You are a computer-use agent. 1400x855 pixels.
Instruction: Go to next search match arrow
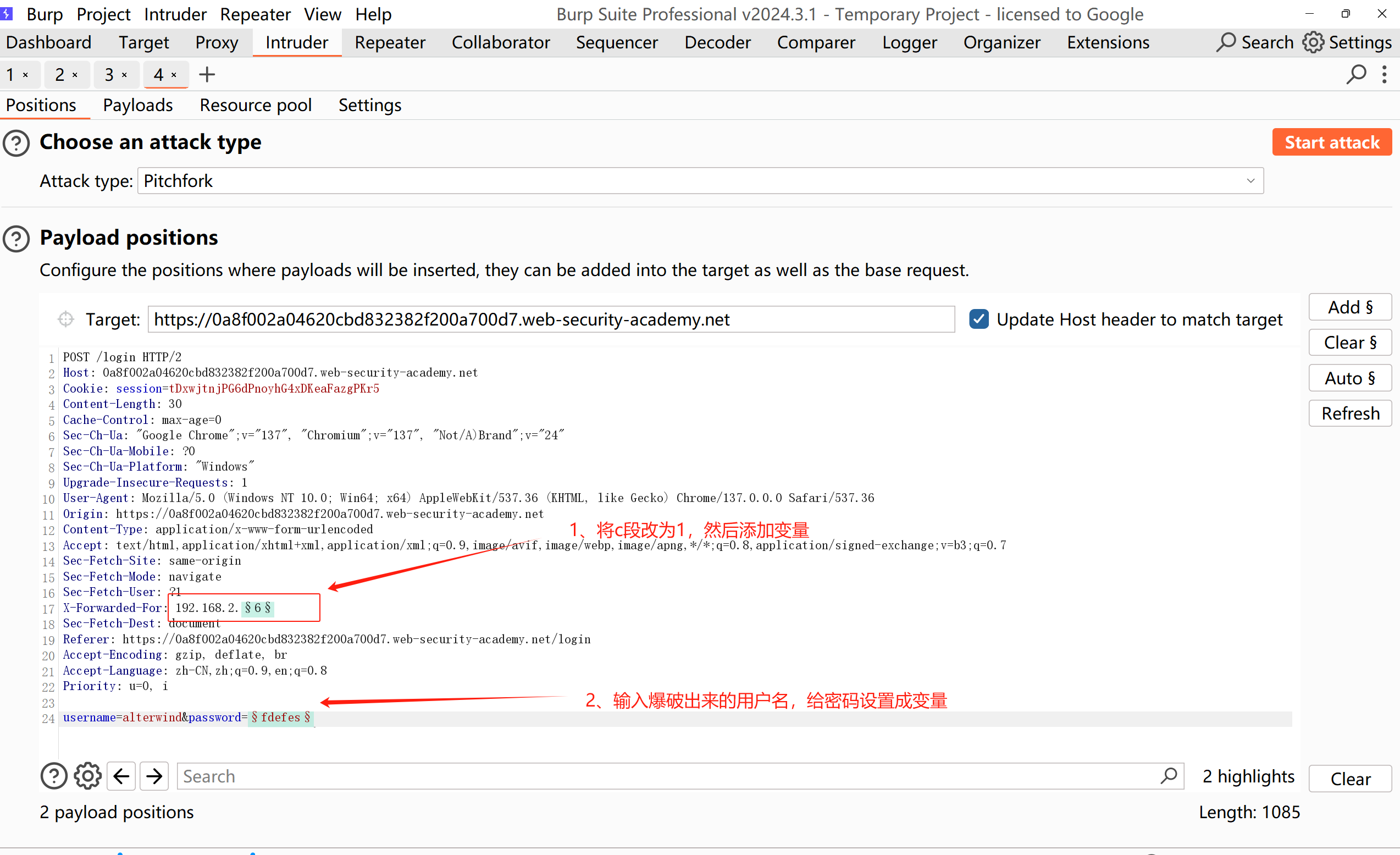pos(154,776)
